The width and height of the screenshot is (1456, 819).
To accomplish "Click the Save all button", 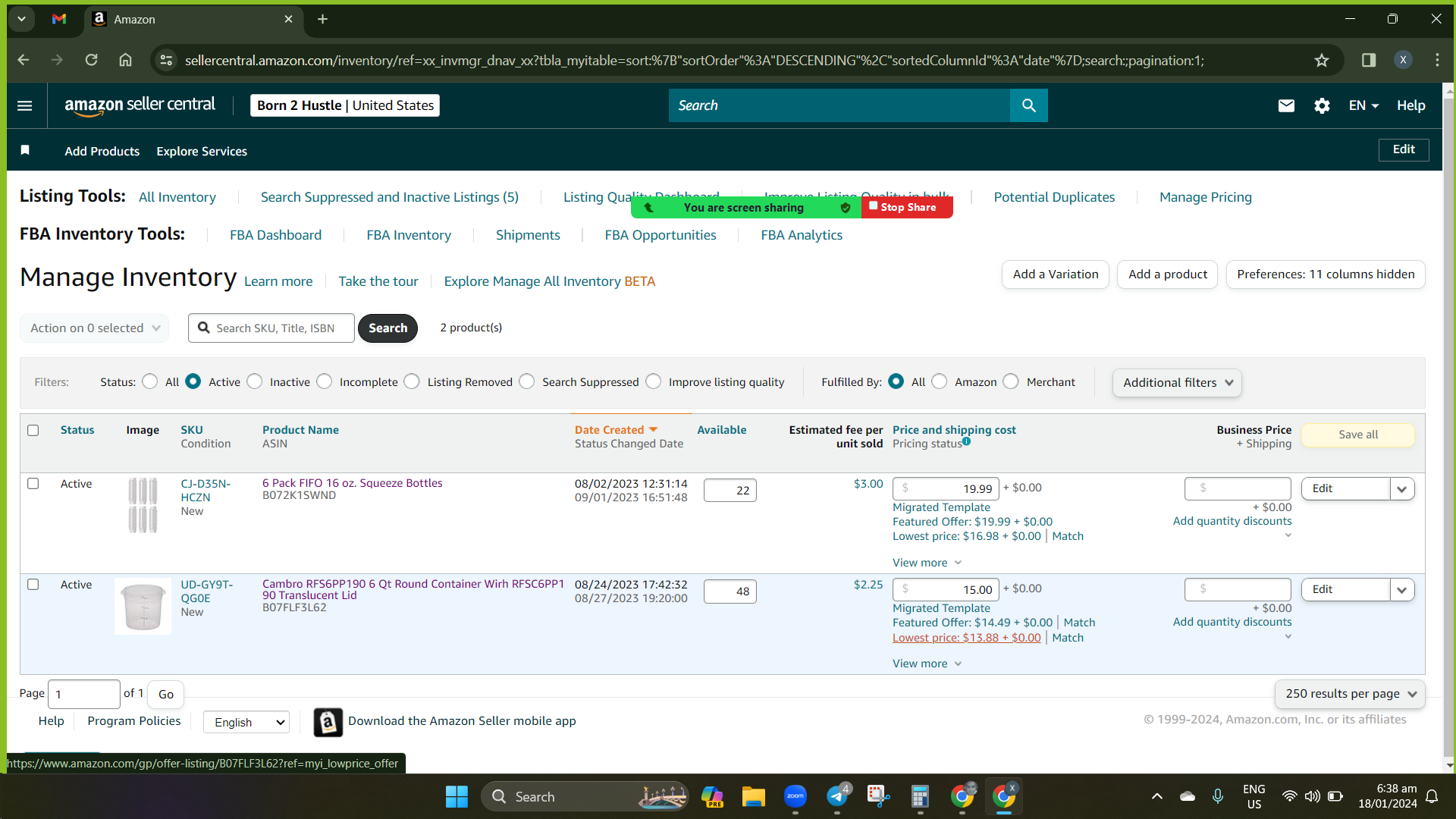I will (1358, 435).
